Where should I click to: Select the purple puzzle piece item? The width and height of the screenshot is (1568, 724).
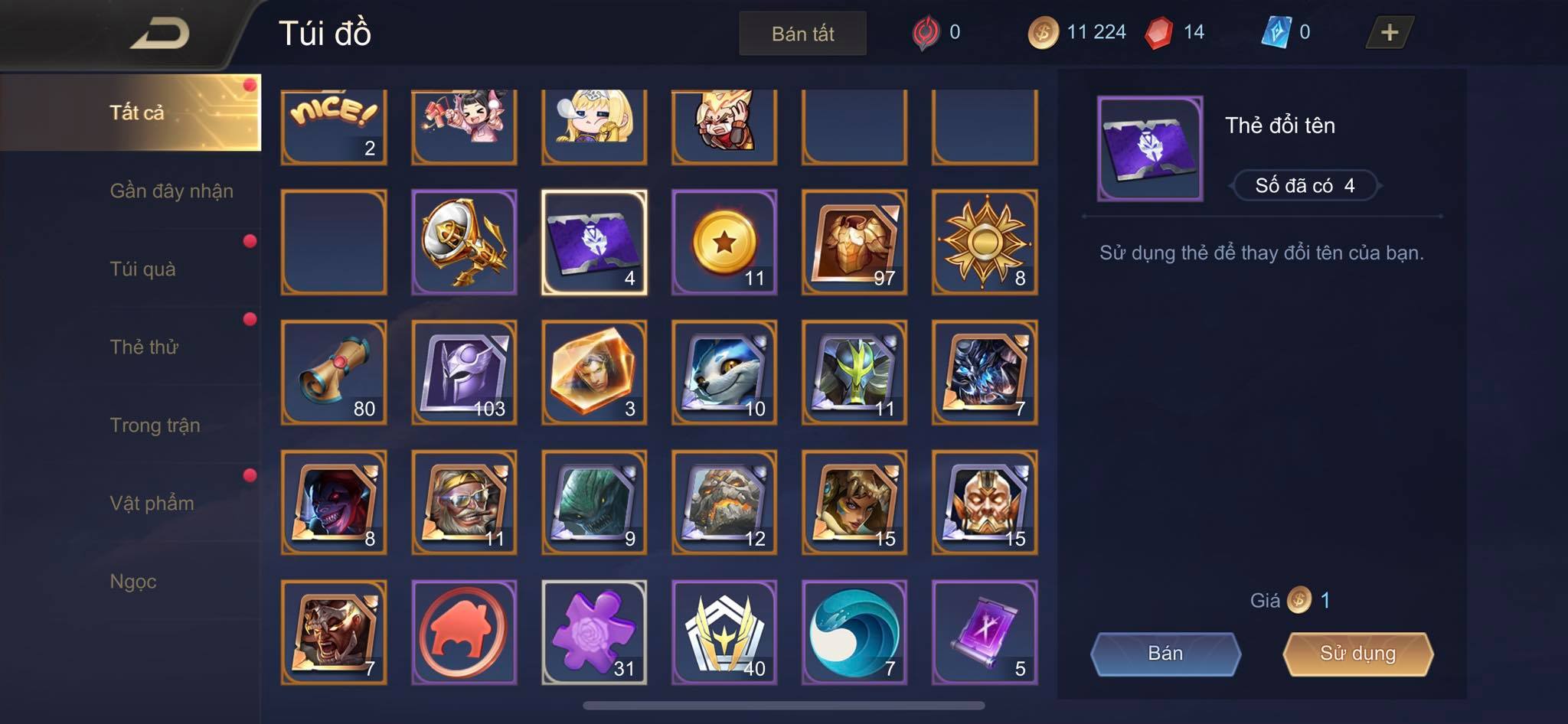click(594, 632)
